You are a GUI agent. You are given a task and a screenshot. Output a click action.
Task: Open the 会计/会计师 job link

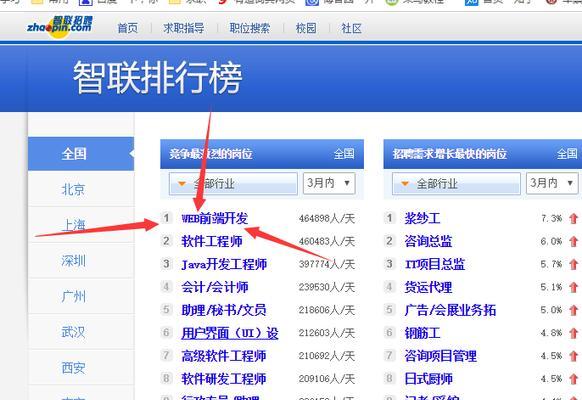(x=215, y=287)
